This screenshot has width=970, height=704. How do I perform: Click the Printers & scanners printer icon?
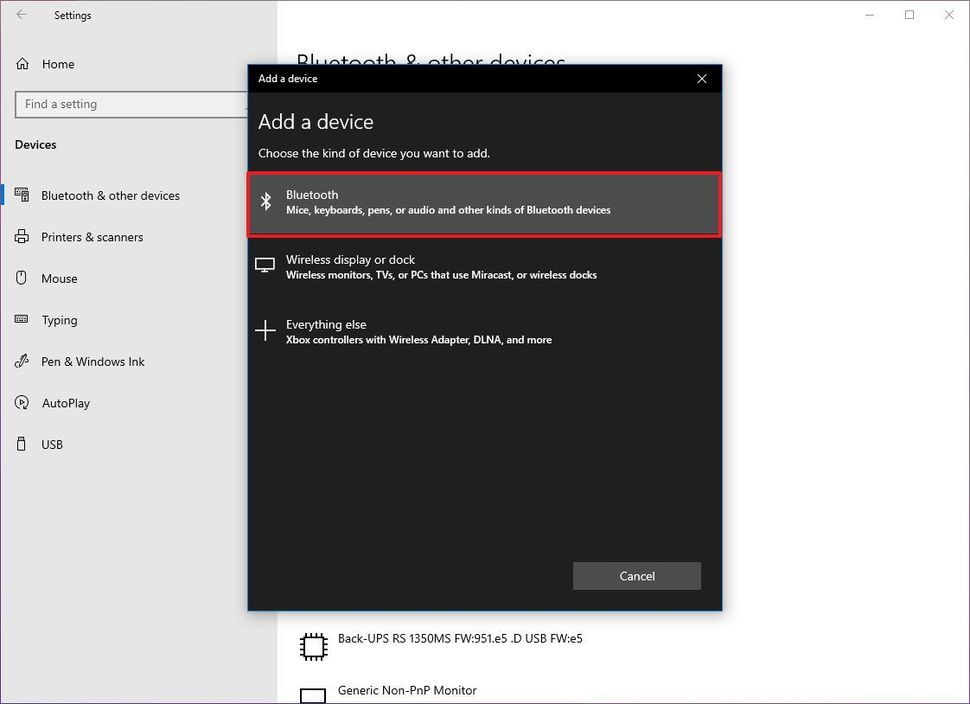(x=22, y=237)
